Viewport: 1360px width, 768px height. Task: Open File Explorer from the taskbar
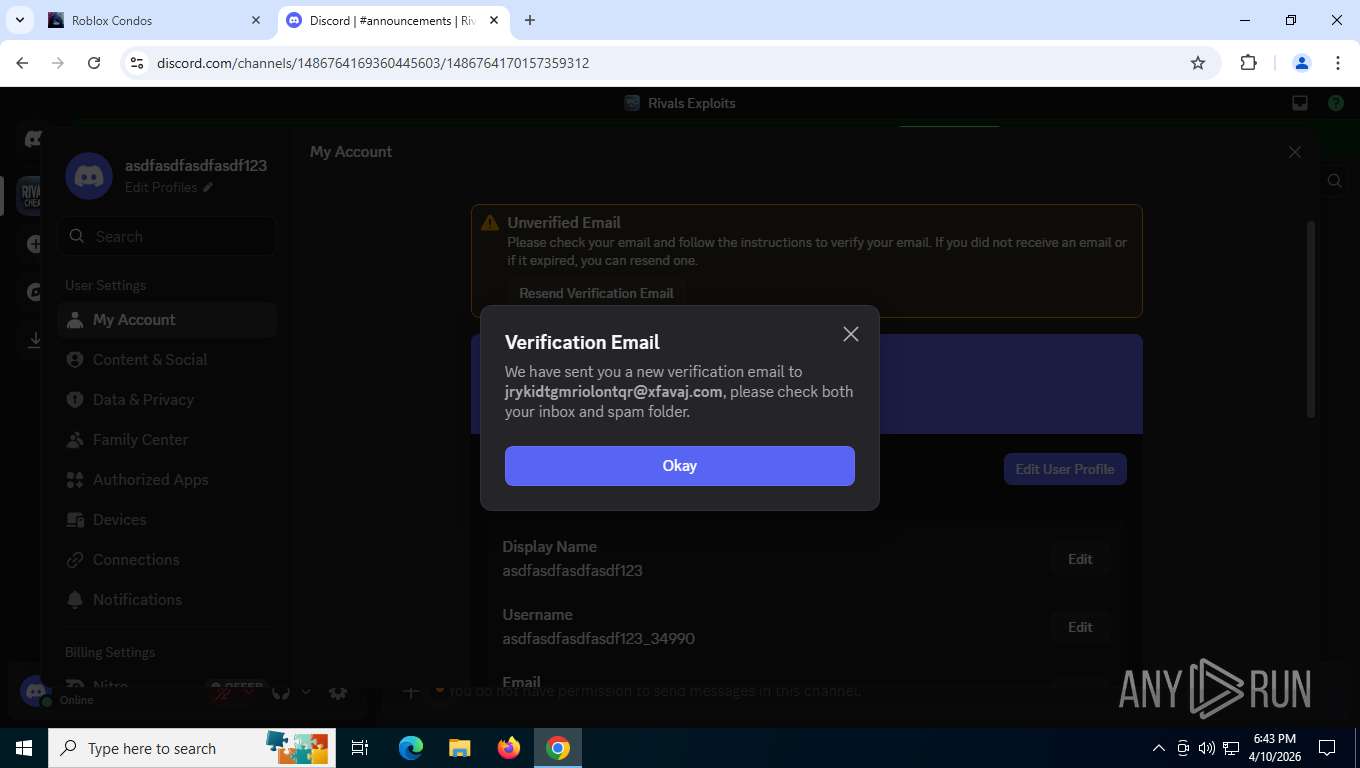coord(459,748)
